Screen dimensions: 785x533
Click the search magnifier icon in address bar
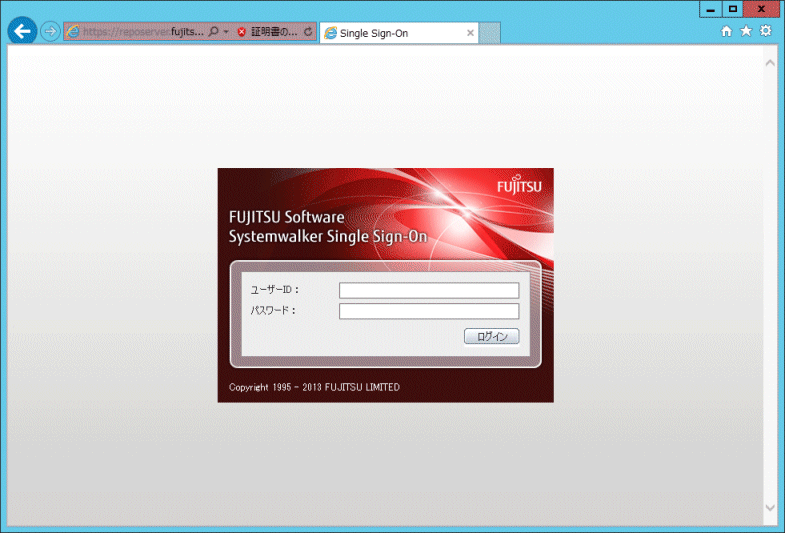pyautogui.click(x=214, y=32)
